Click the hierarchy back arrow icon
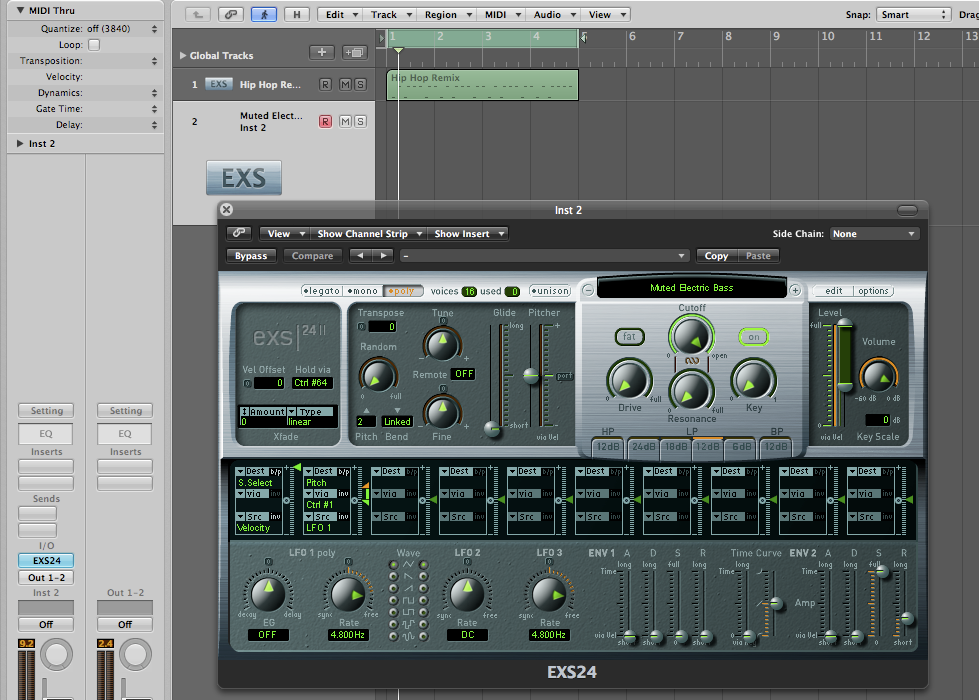Viewport: 979px width, 700px height. coord(198,14)
